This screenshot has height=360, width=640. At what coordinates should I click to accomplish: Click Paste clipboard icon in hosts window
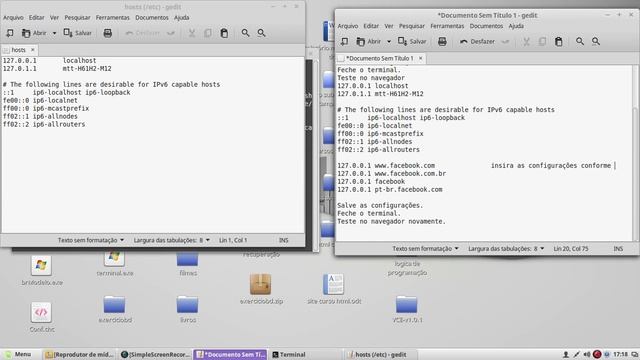pos(224,33)
